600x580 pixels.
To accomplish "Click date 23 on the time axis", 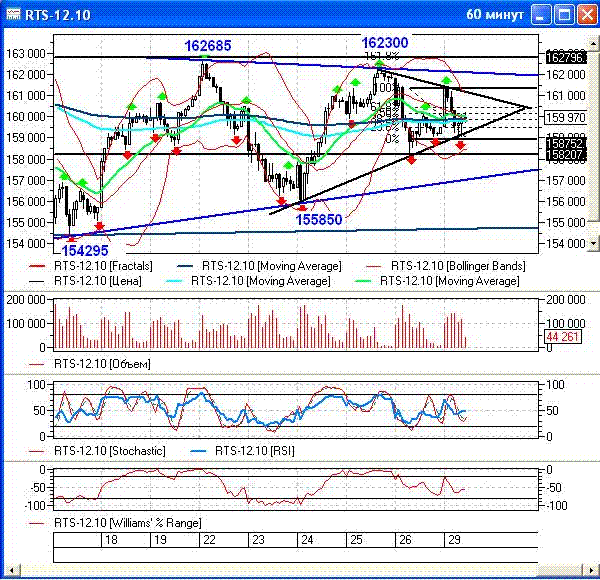I will 258,540.
